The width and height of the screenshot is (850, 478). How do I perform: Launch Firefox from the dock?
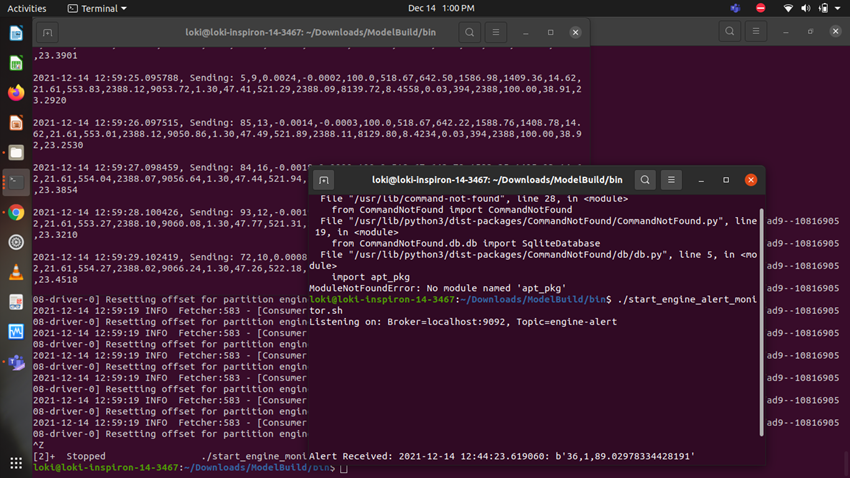[x=16, y=93]
